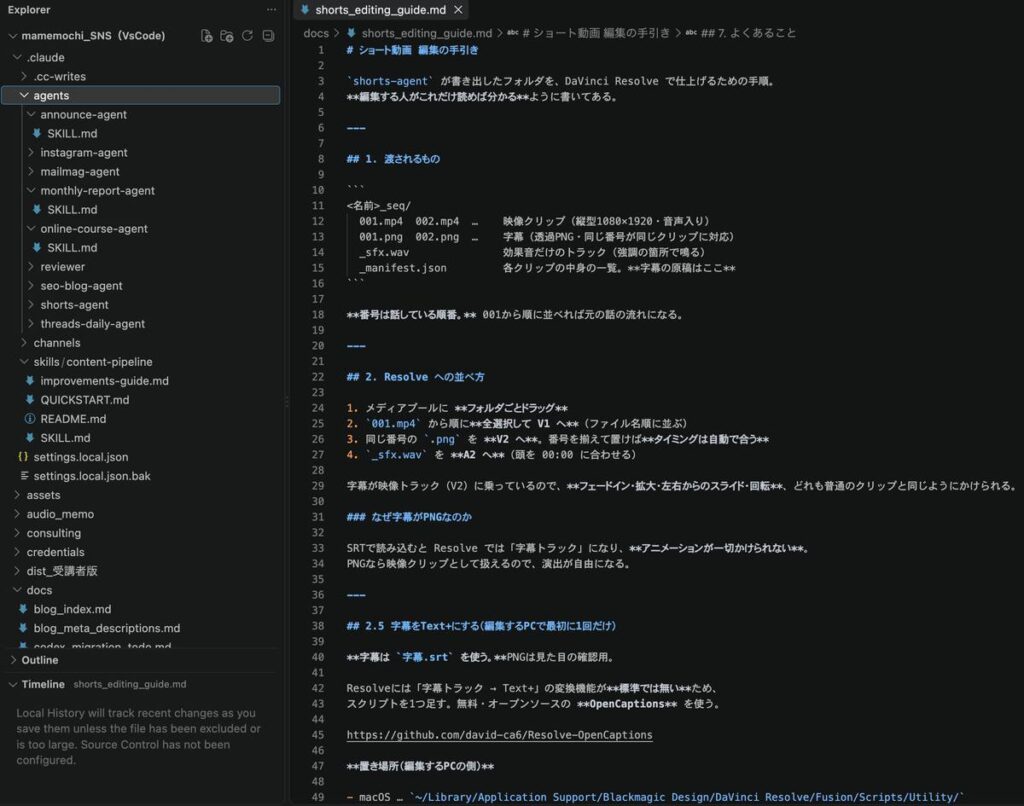Expand the mailmag-agent folder
The image size is (1024, 806).
click(x=31, y=172)
